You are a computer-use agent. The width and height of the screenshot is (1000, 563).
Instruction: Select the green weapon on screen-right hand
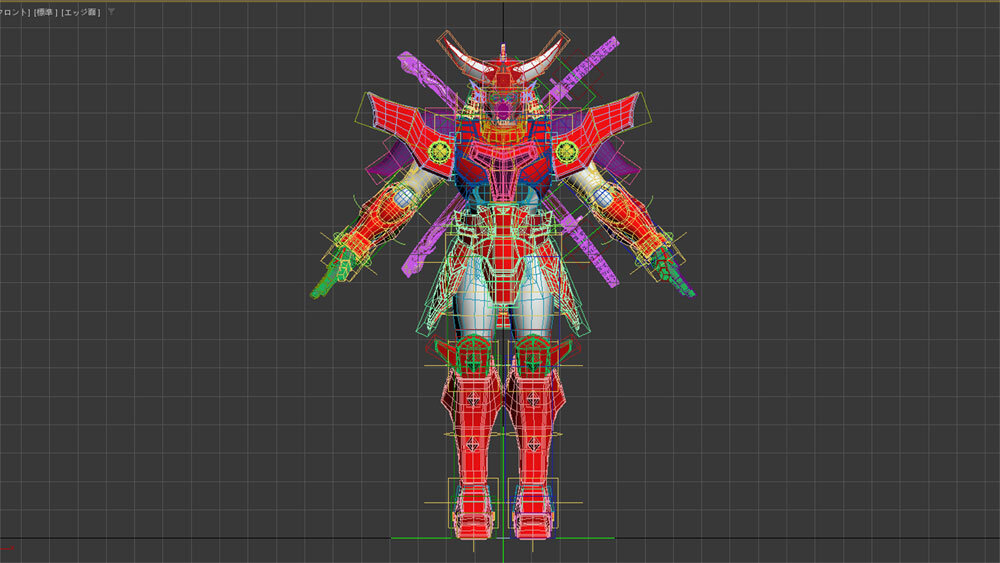[x=678, y=278]
